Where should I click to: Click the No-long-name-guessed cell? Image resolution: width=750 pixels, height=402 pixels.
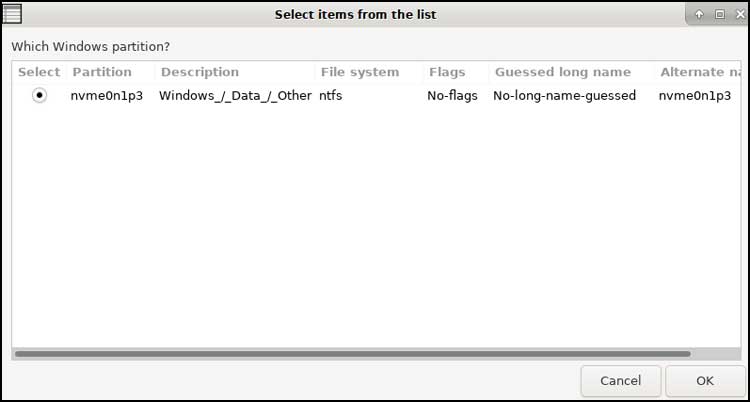[564, 96]
